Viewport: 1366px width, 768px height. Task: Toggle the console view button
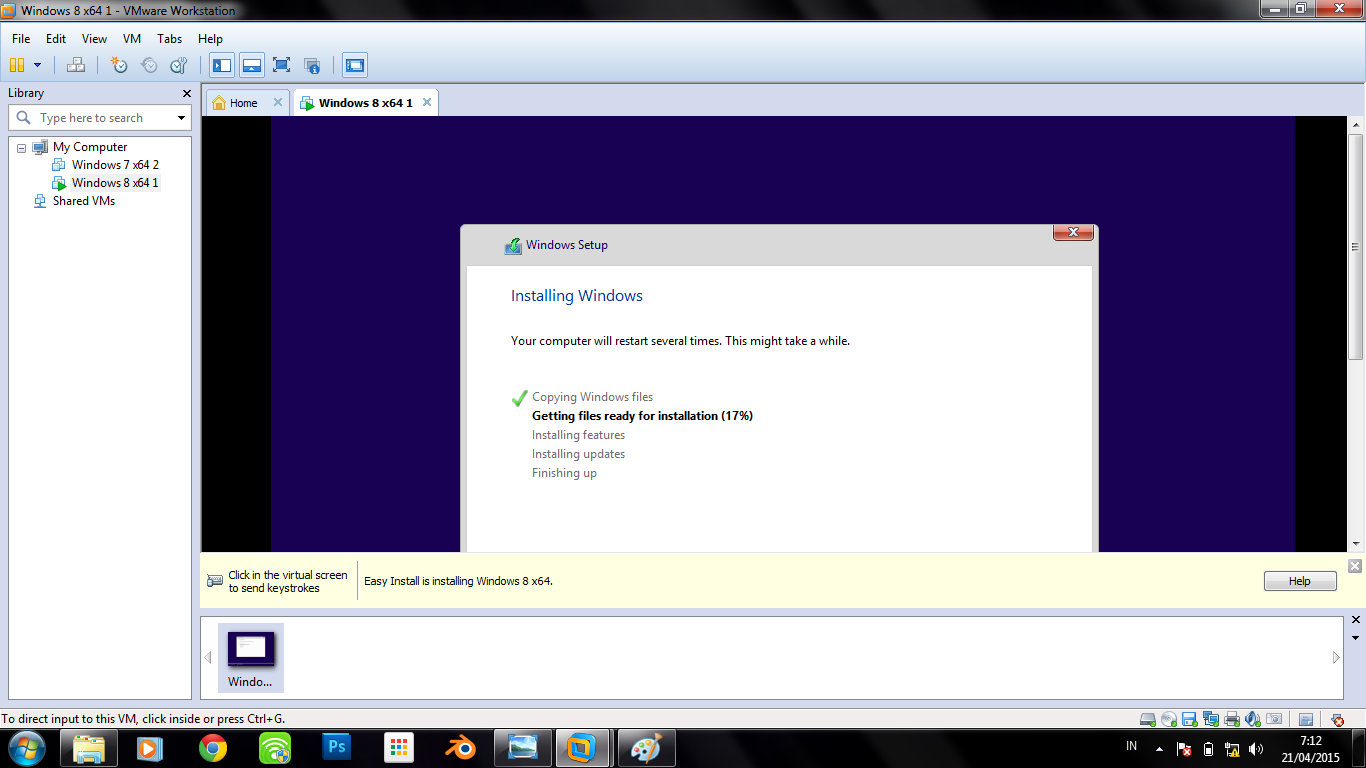(354, 65)
